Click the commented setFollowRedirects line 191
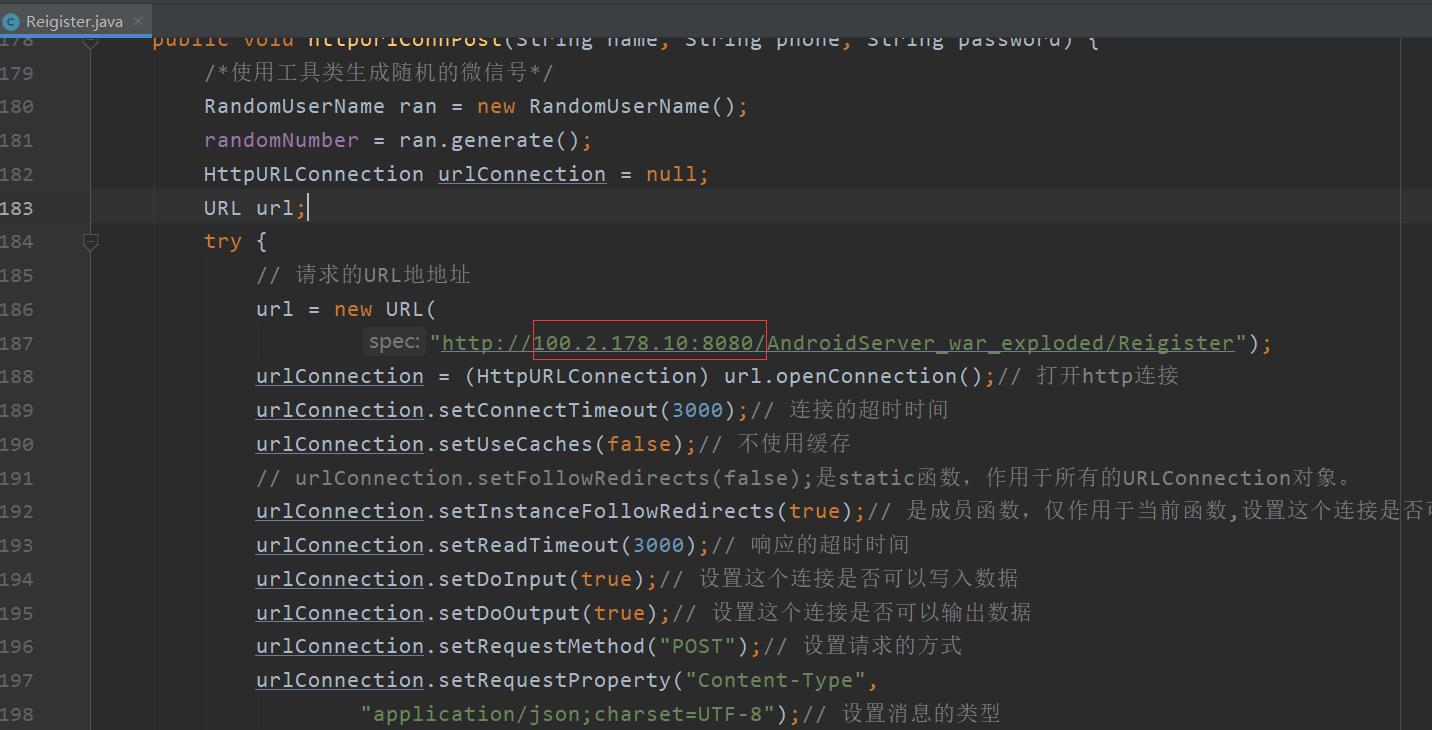 coord(804,478)
